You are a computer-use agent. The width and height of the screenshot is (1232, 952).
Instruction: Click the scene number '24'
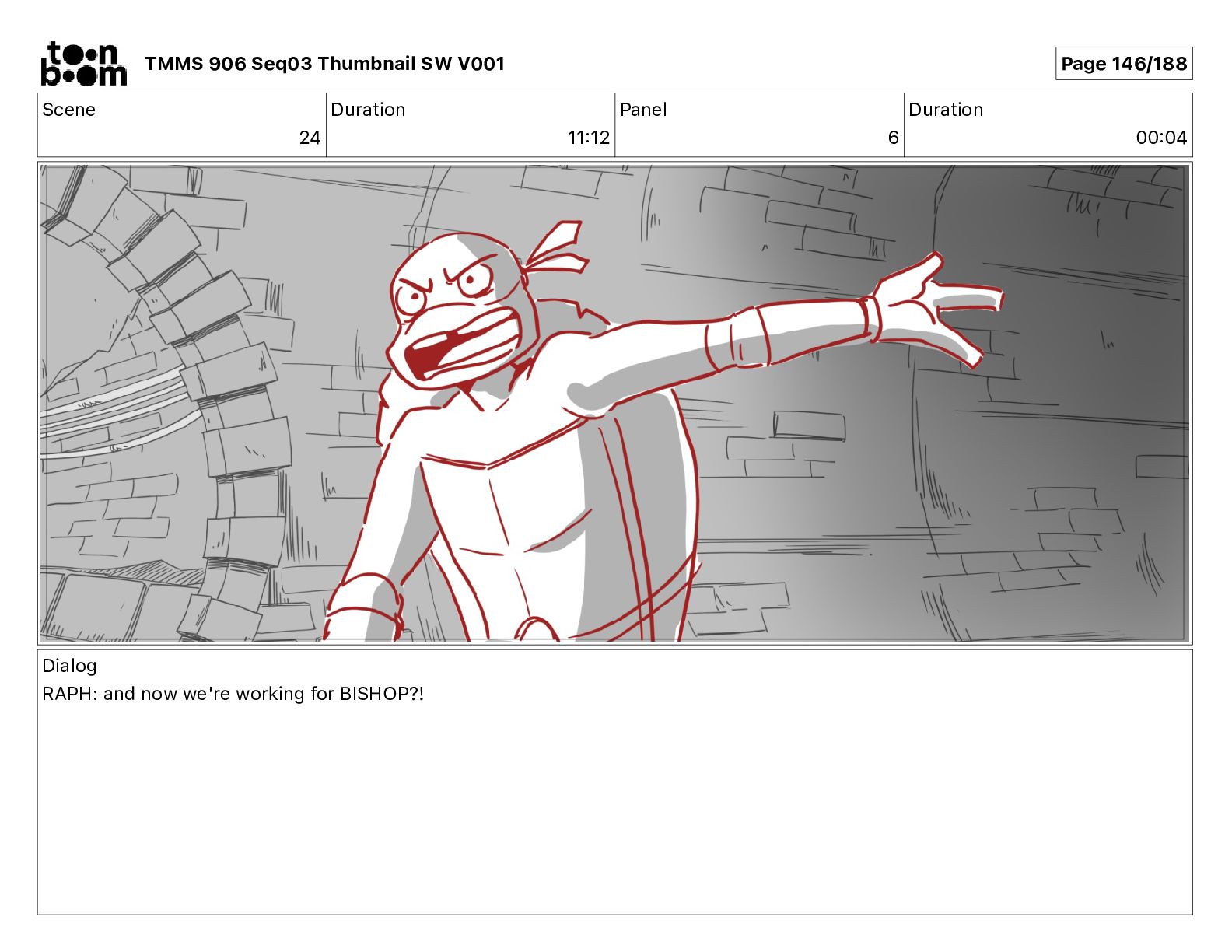coord(310,138)
